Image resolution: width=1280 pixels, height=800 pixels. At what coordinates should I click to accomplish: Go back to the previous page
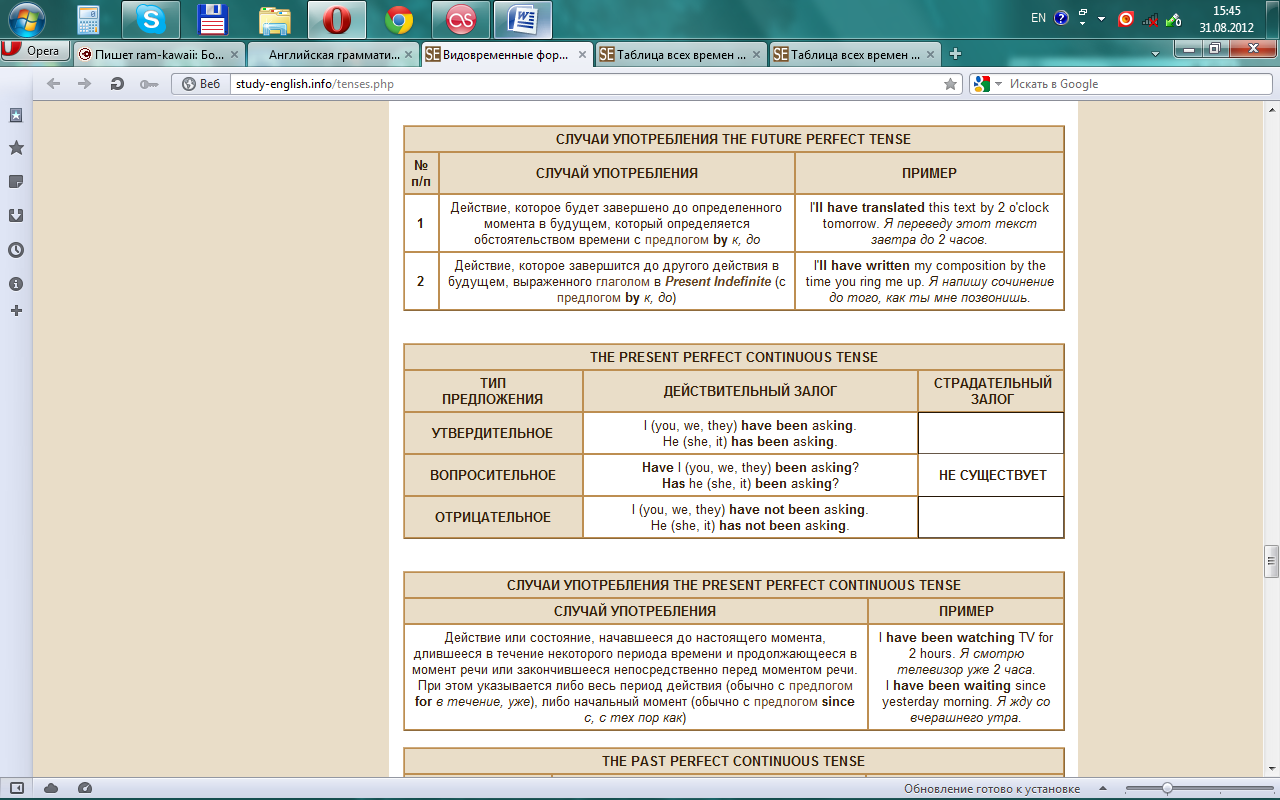53,84
